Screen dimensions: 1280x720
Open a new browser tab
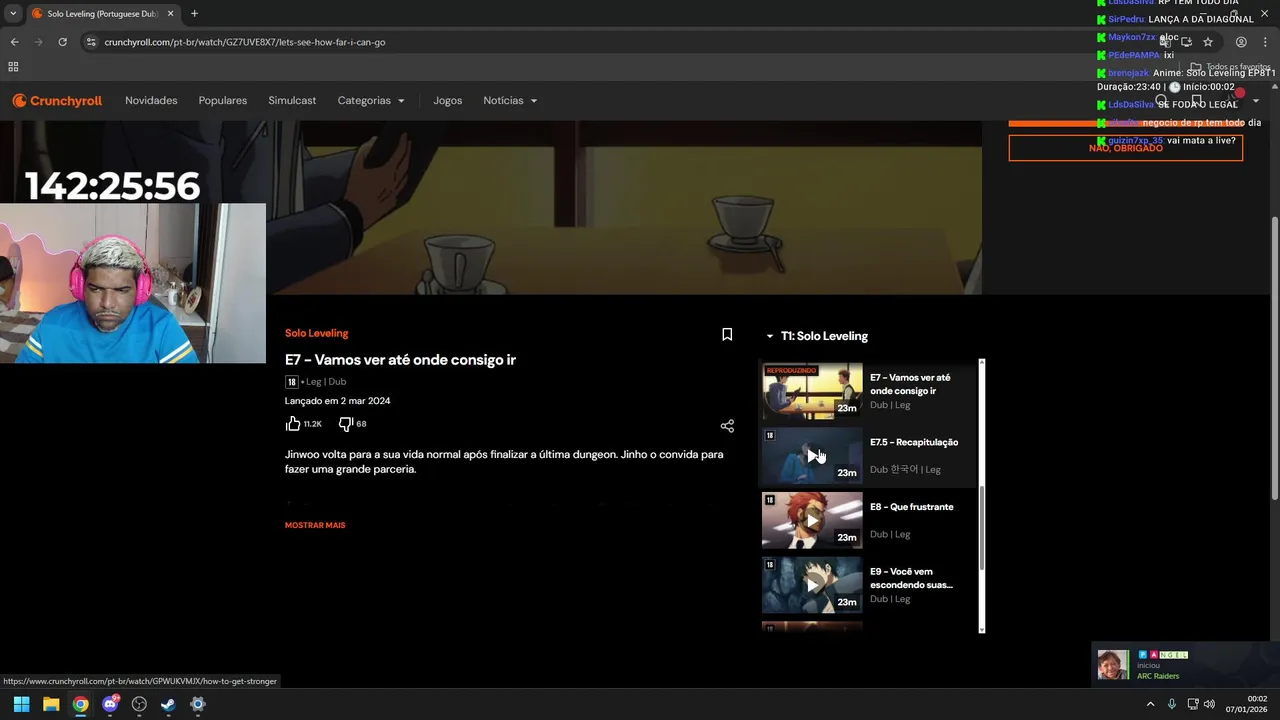[194, 14]
